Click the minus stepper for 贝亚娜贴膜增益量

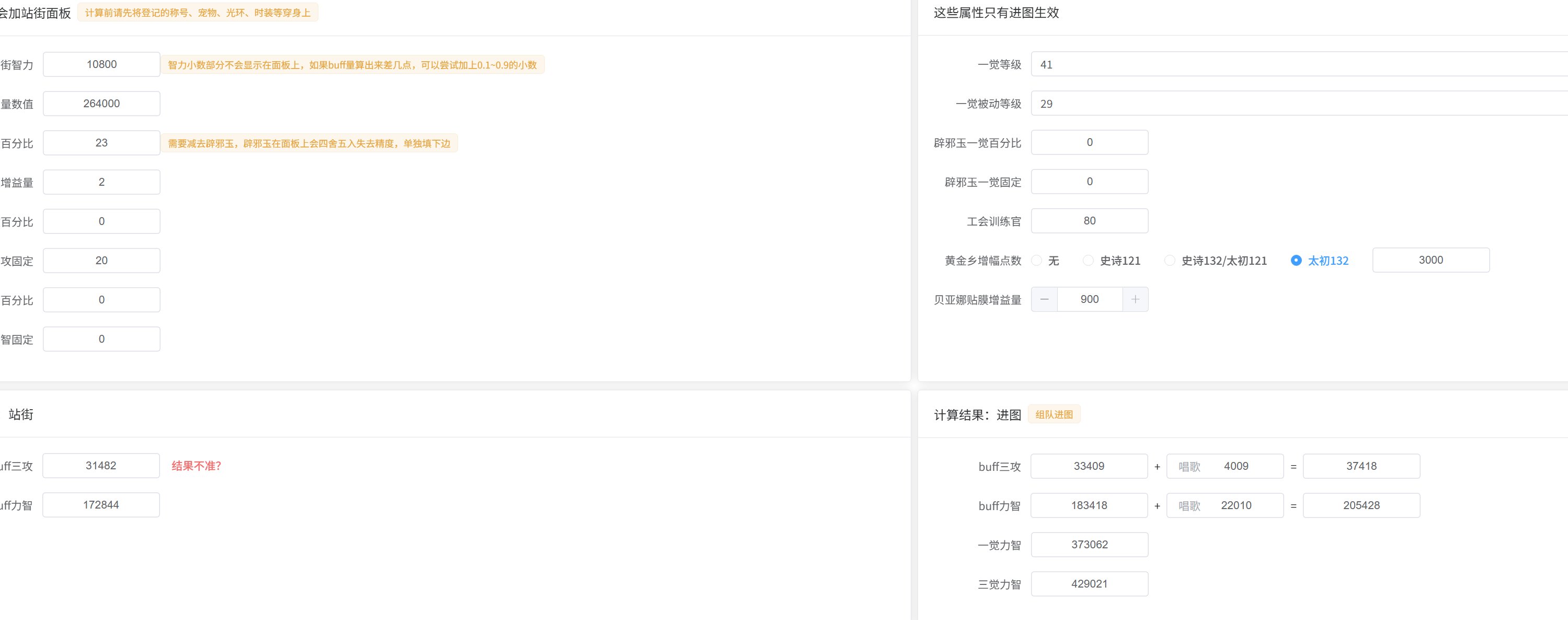(x=1044, y=299)
